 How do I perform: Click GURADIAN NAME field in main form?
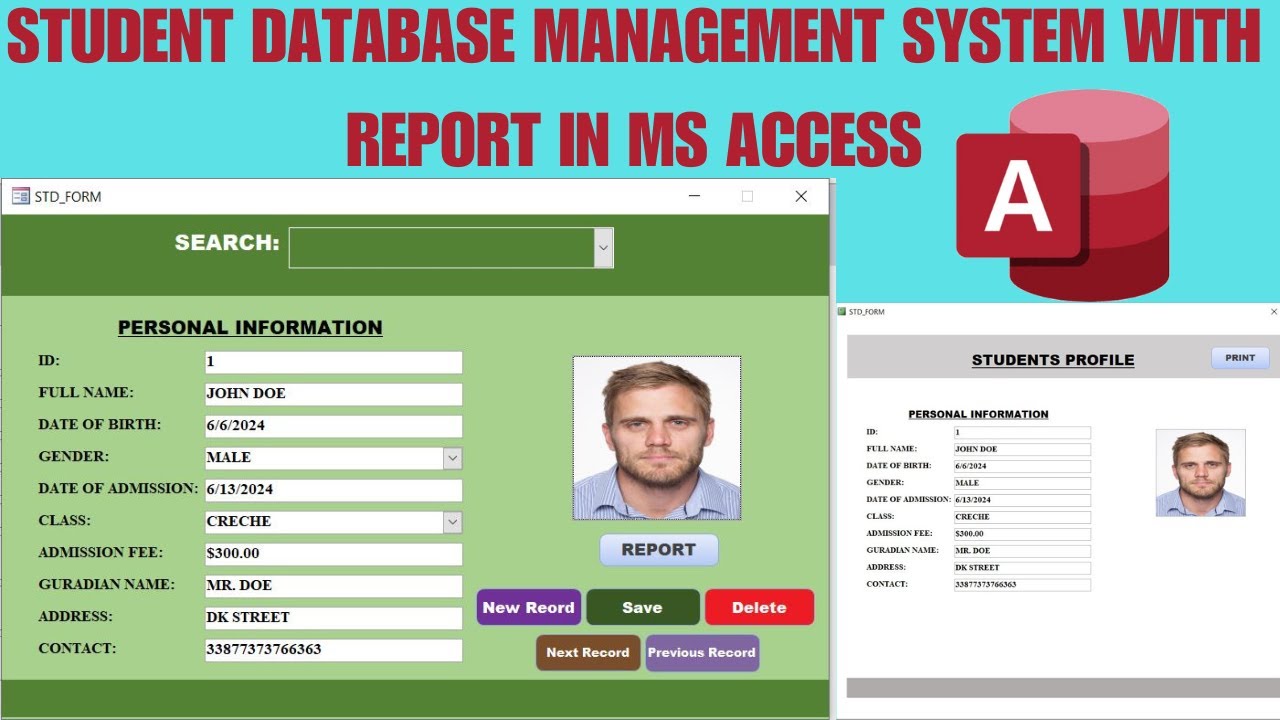click(333, 586)
